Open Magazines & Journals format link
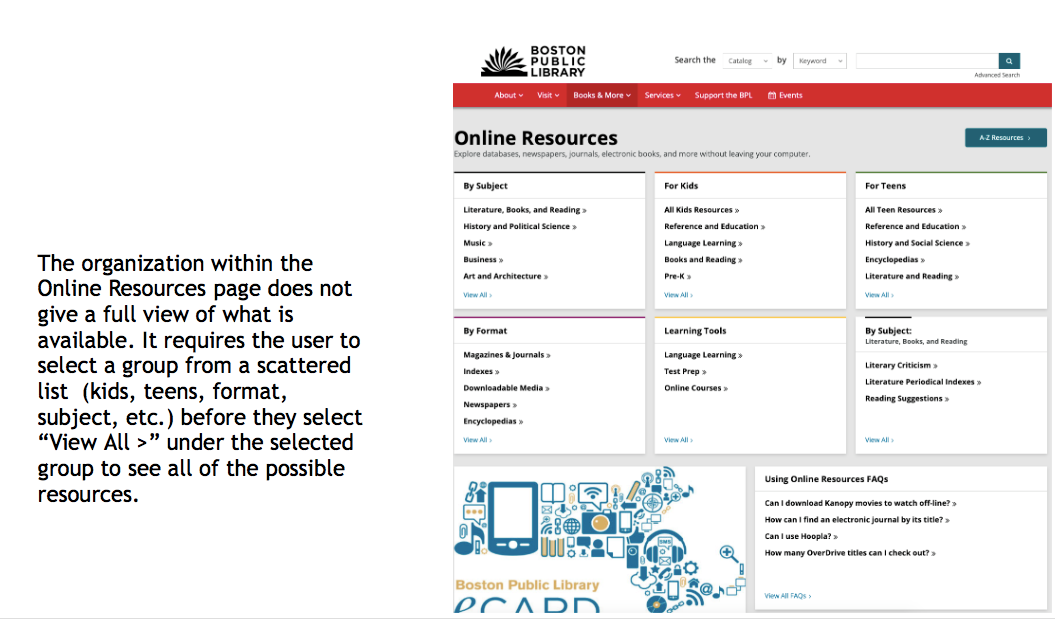The width and height of the screenshot is (1055, 619). [x=507, y=355]
